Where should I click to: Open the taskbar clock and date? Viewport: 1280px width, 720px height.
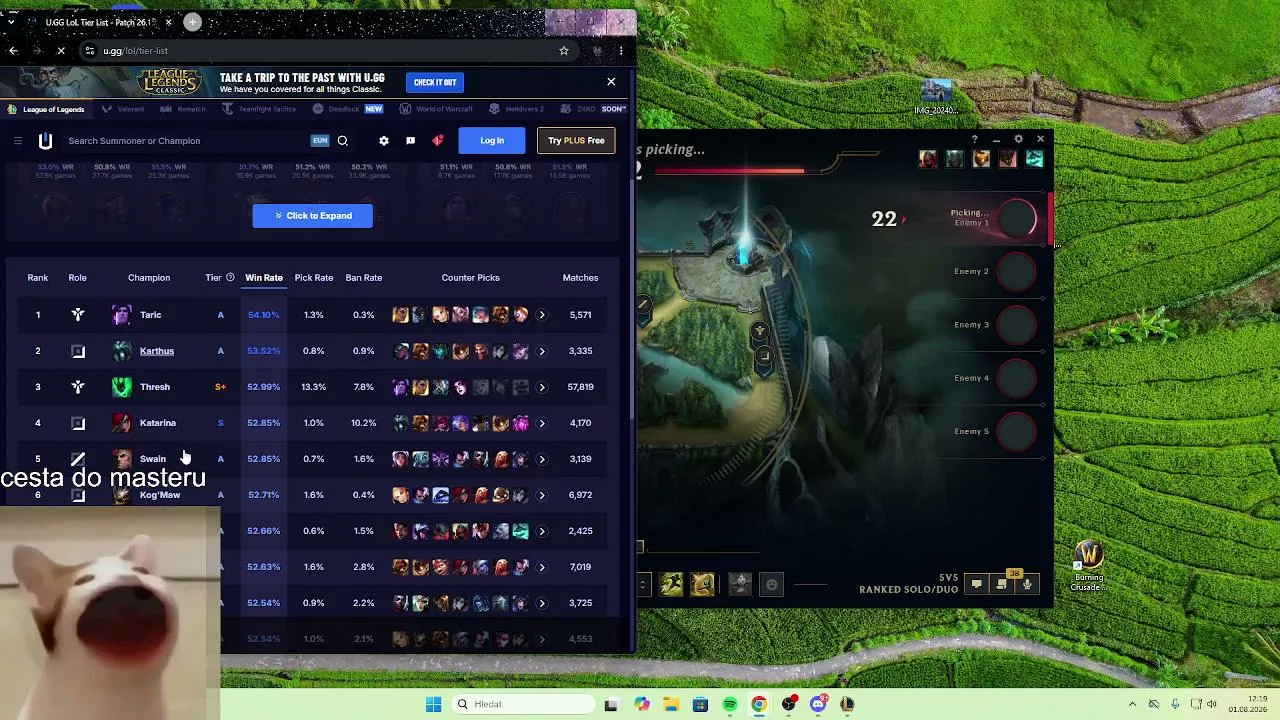[x=1250, y=704]
